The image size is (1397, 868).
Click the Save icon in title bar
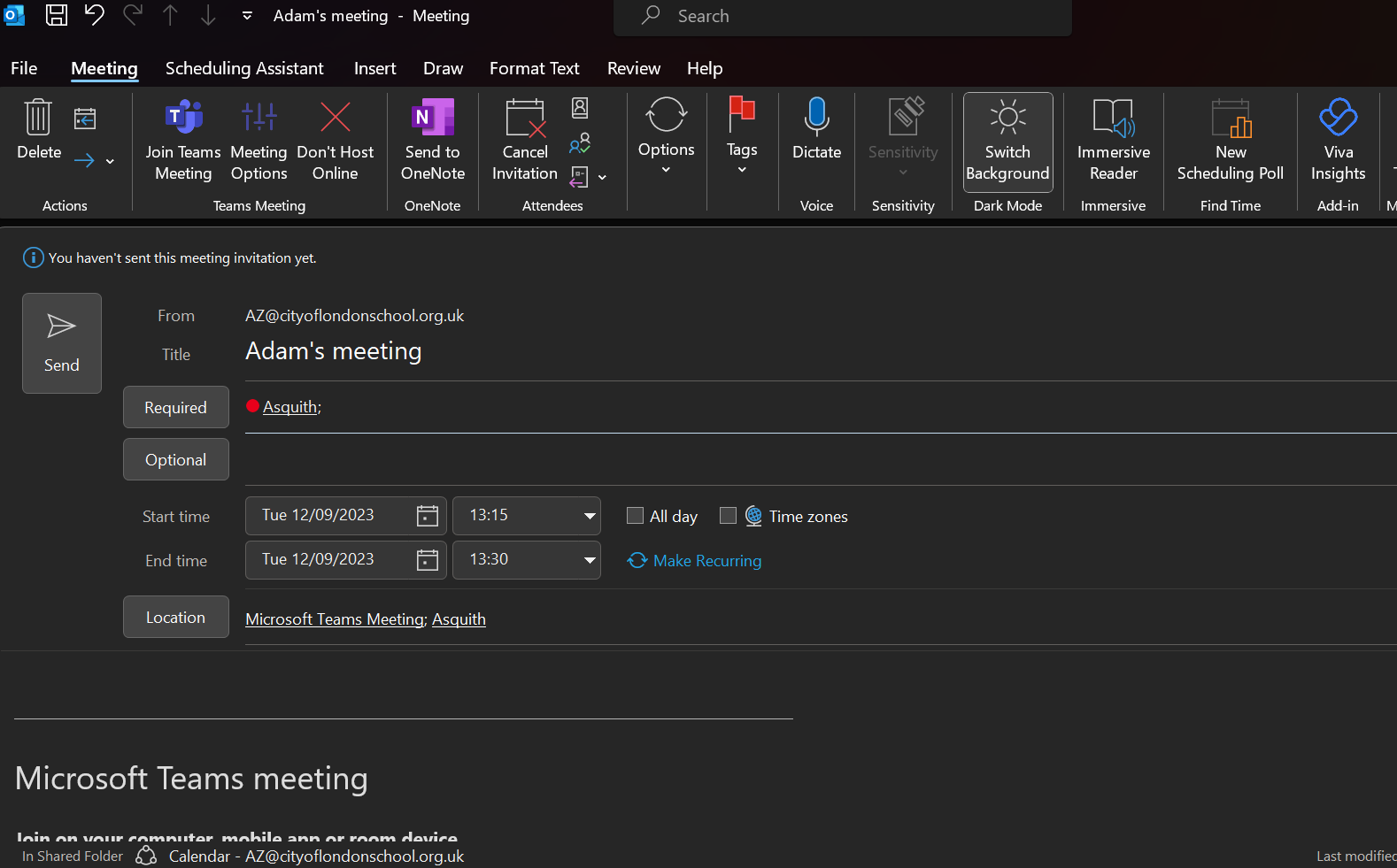(57, 15)
